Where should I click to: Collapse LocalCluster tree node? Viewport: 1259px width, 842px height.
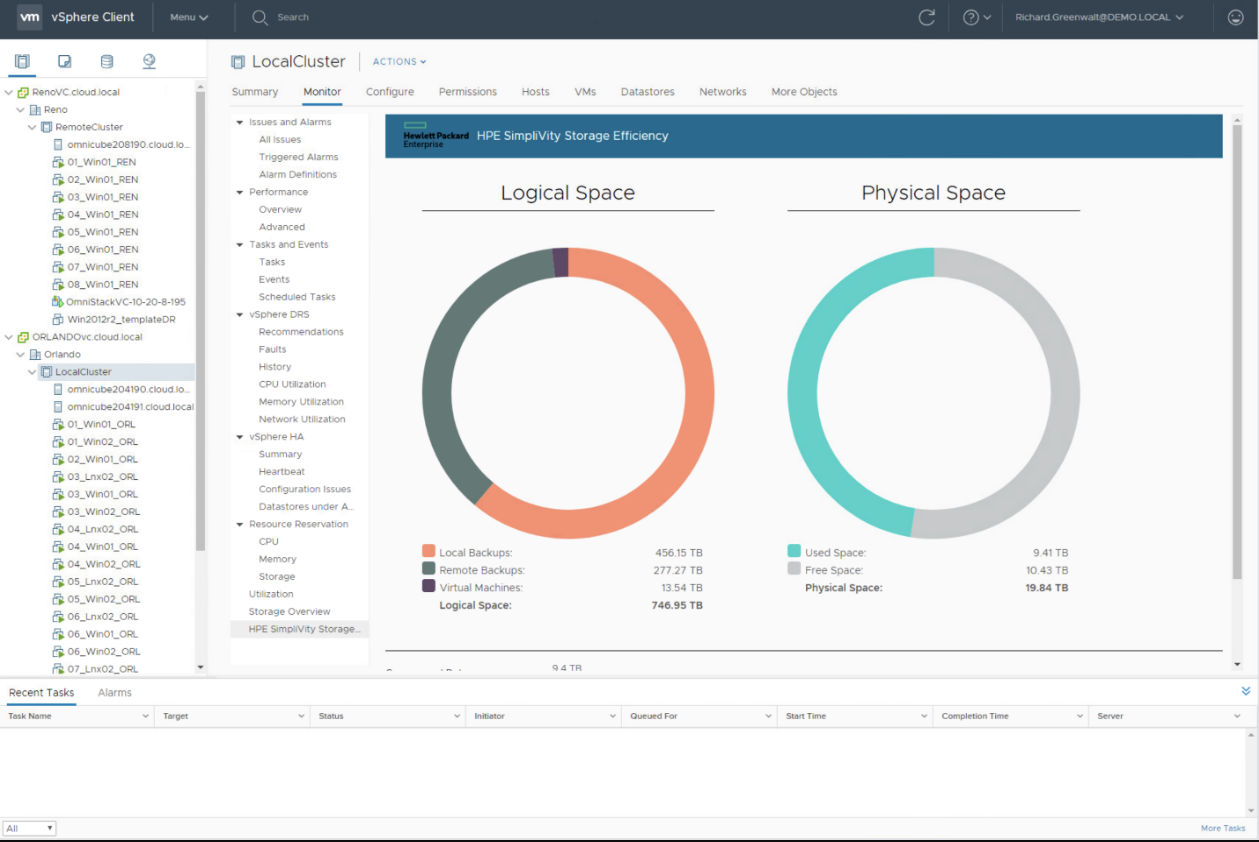(x=32, y=372)
